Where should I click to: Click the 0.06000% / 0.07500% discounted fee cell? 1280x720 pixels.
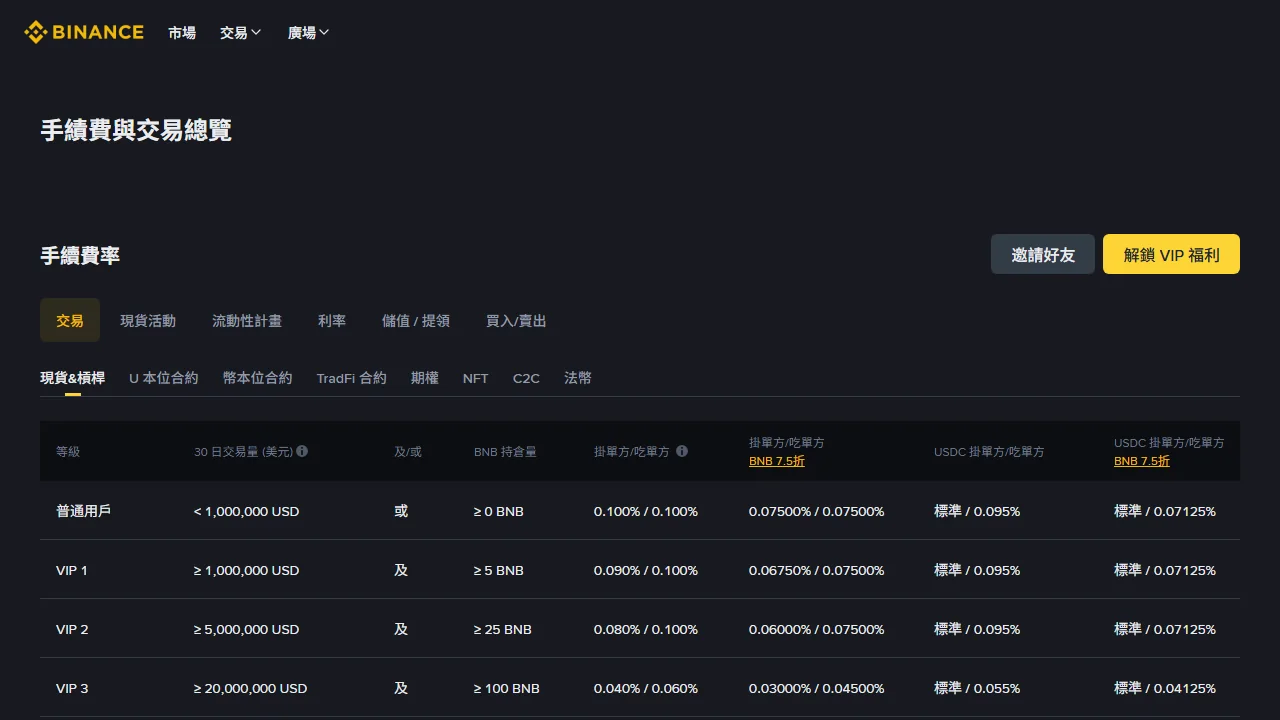pyautogui.click(x=817, y=629)
